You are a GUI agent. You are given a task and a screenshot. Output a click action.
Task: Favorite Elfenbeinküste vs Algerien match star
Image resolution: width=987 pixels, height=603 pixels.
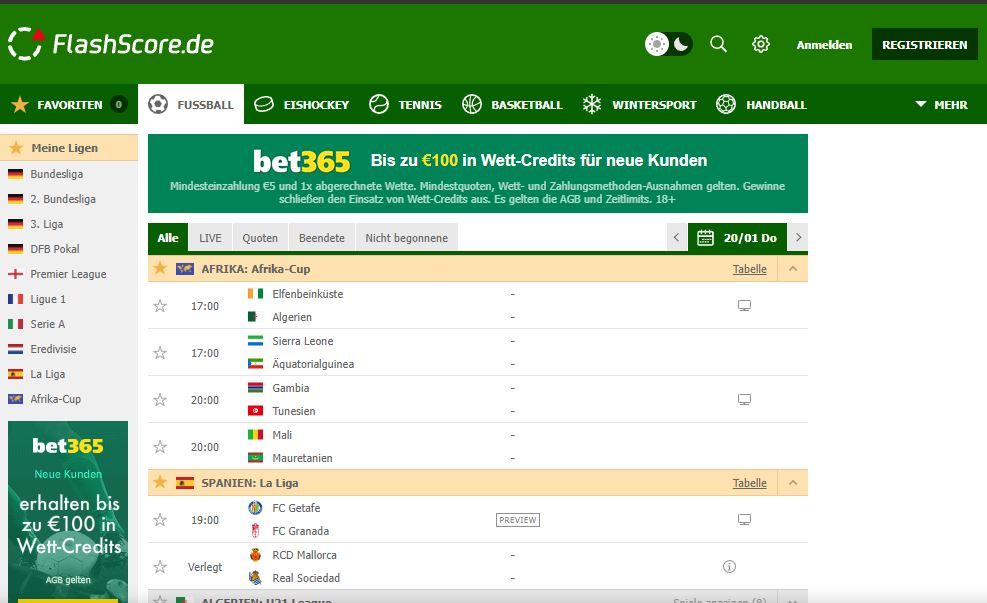coord(160,306)
